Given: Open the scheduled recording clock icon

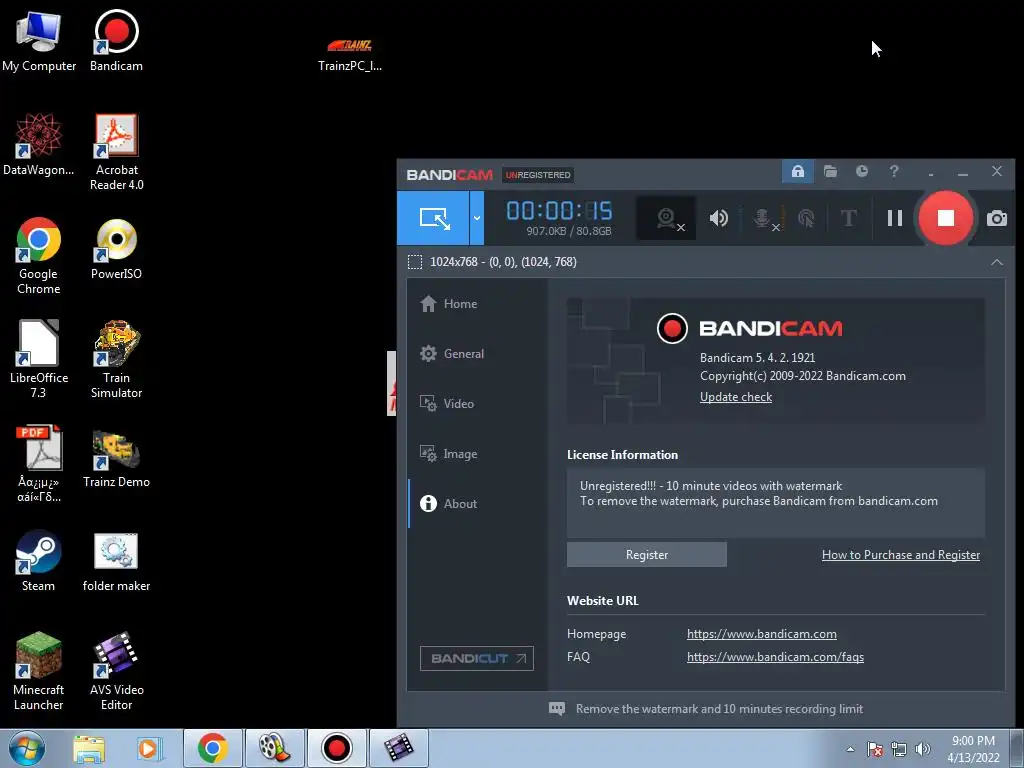Looking at the screenshot, I should pos(862,172).
